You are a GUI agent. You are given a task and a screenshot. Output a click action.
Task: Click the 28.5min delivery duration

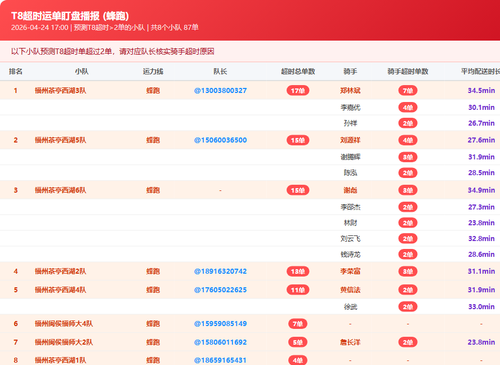(481, 173)
